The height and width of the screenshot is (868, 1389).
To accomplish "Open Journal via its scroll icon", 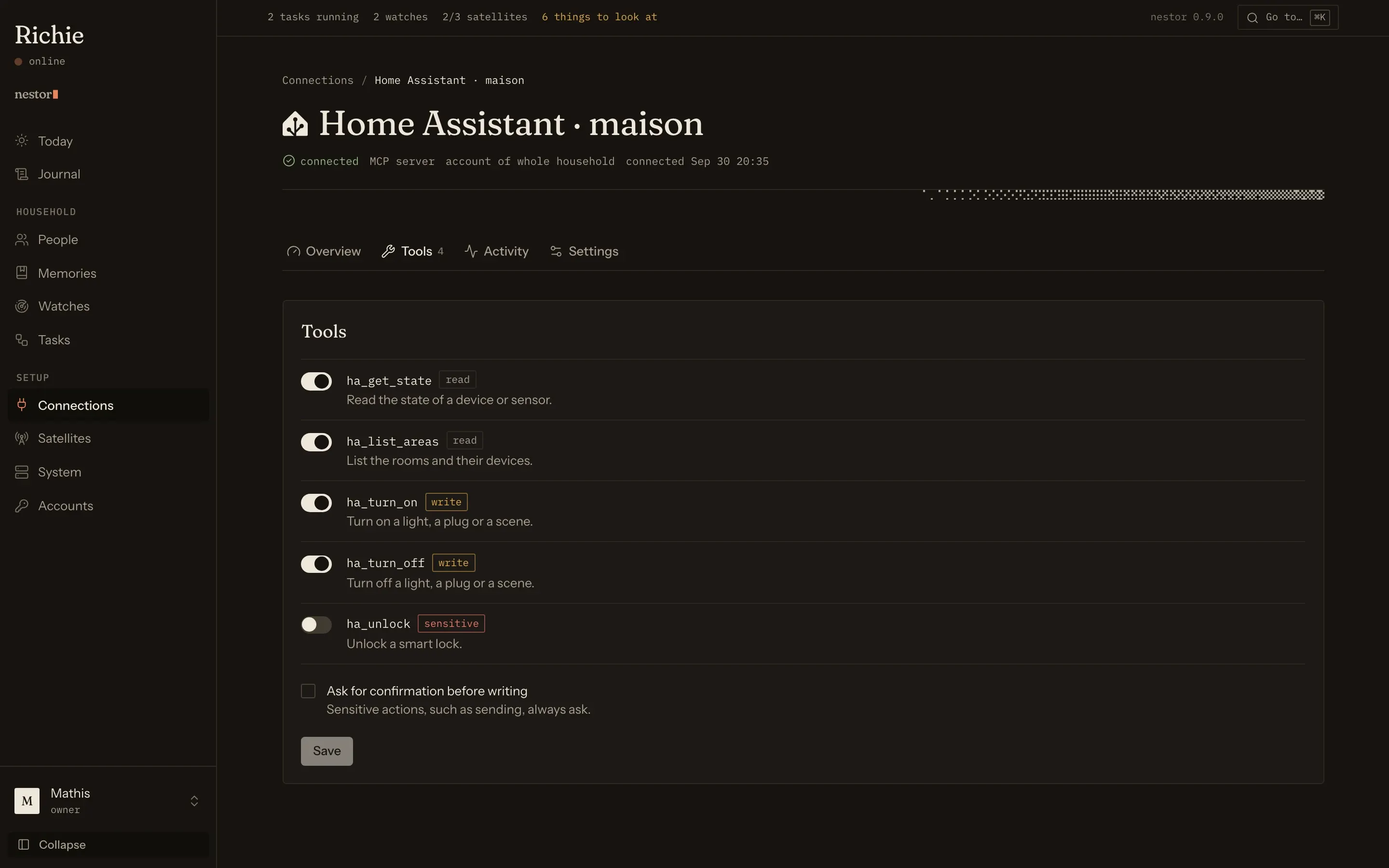I will 22,174.
